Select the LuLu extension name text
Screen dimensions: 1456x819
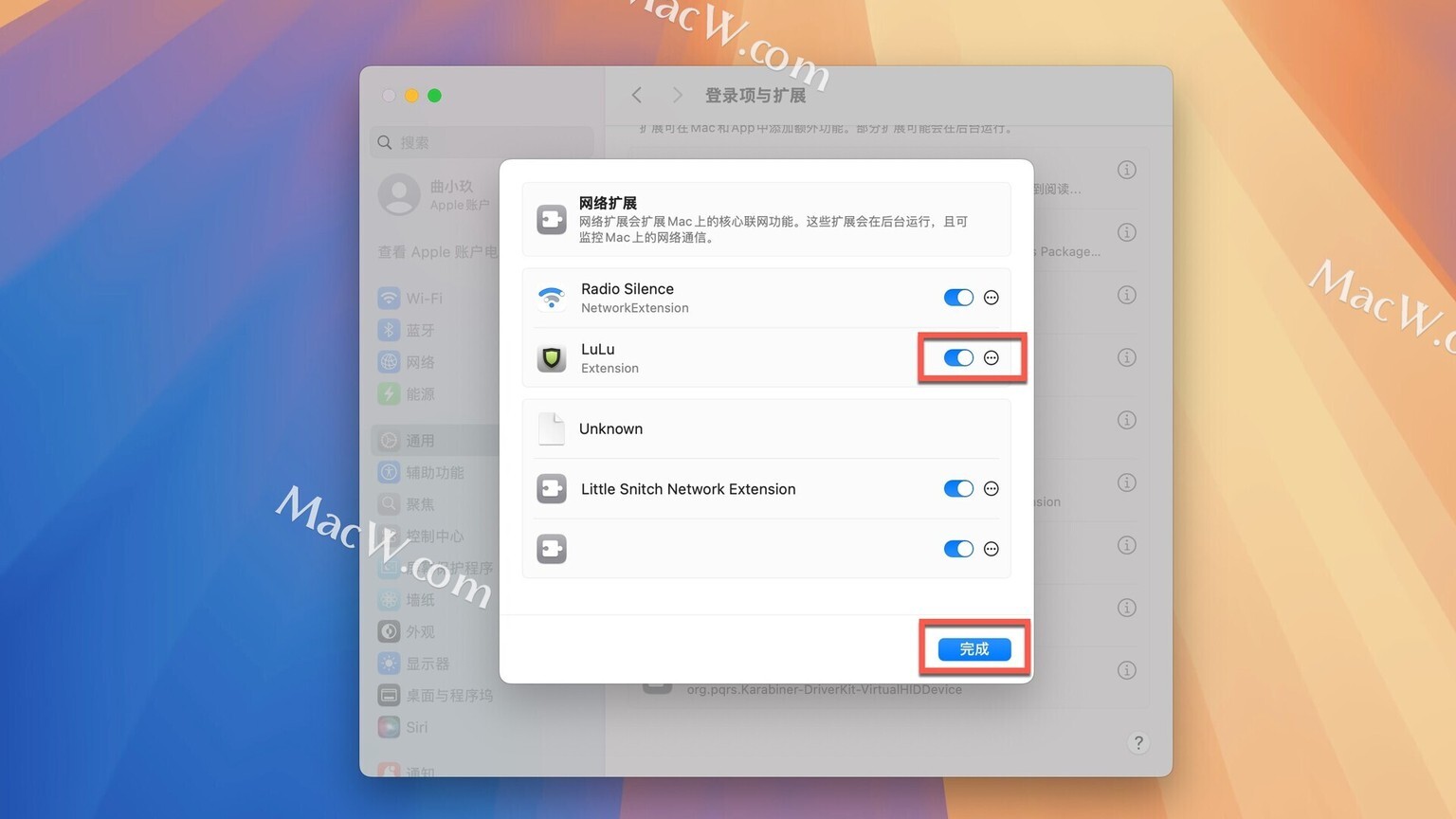598,349
